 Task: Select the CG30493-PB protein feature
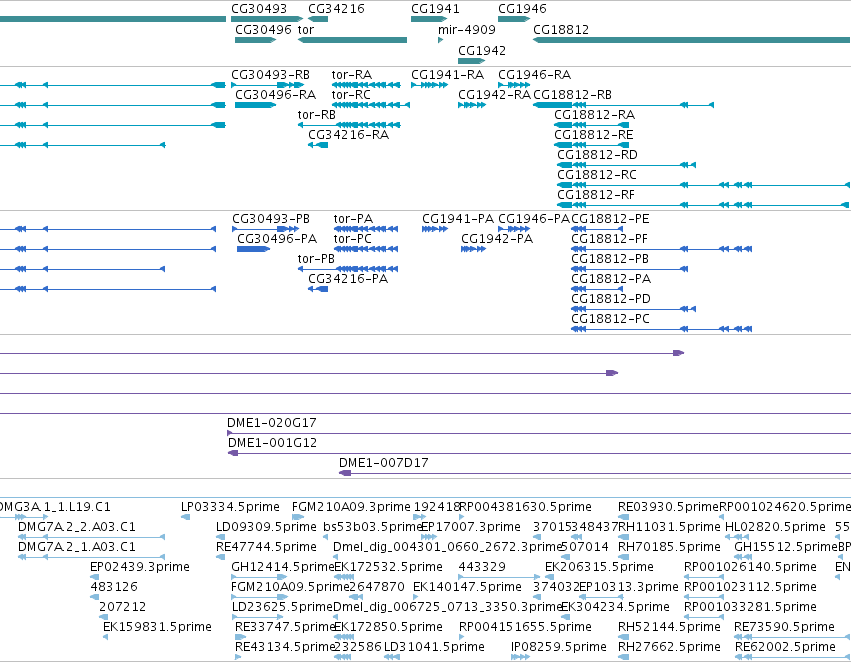point(267,229)
